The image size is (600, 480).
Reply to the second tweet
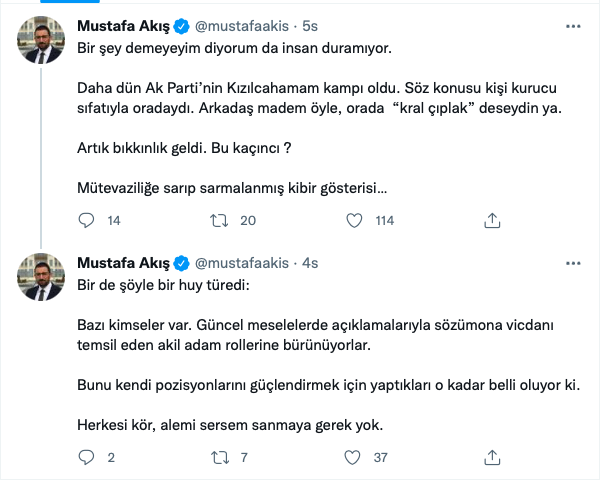[87, 458]
